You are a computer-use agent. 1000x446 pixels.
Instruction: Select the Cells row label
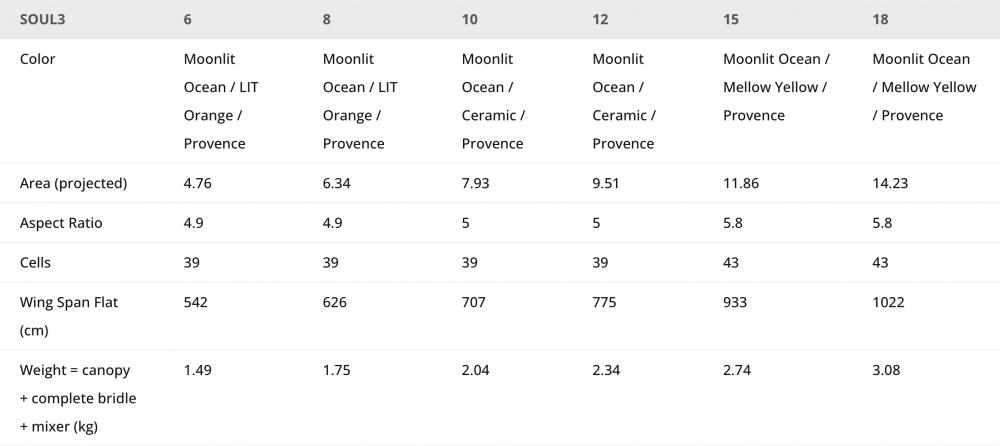click(35, 262)
